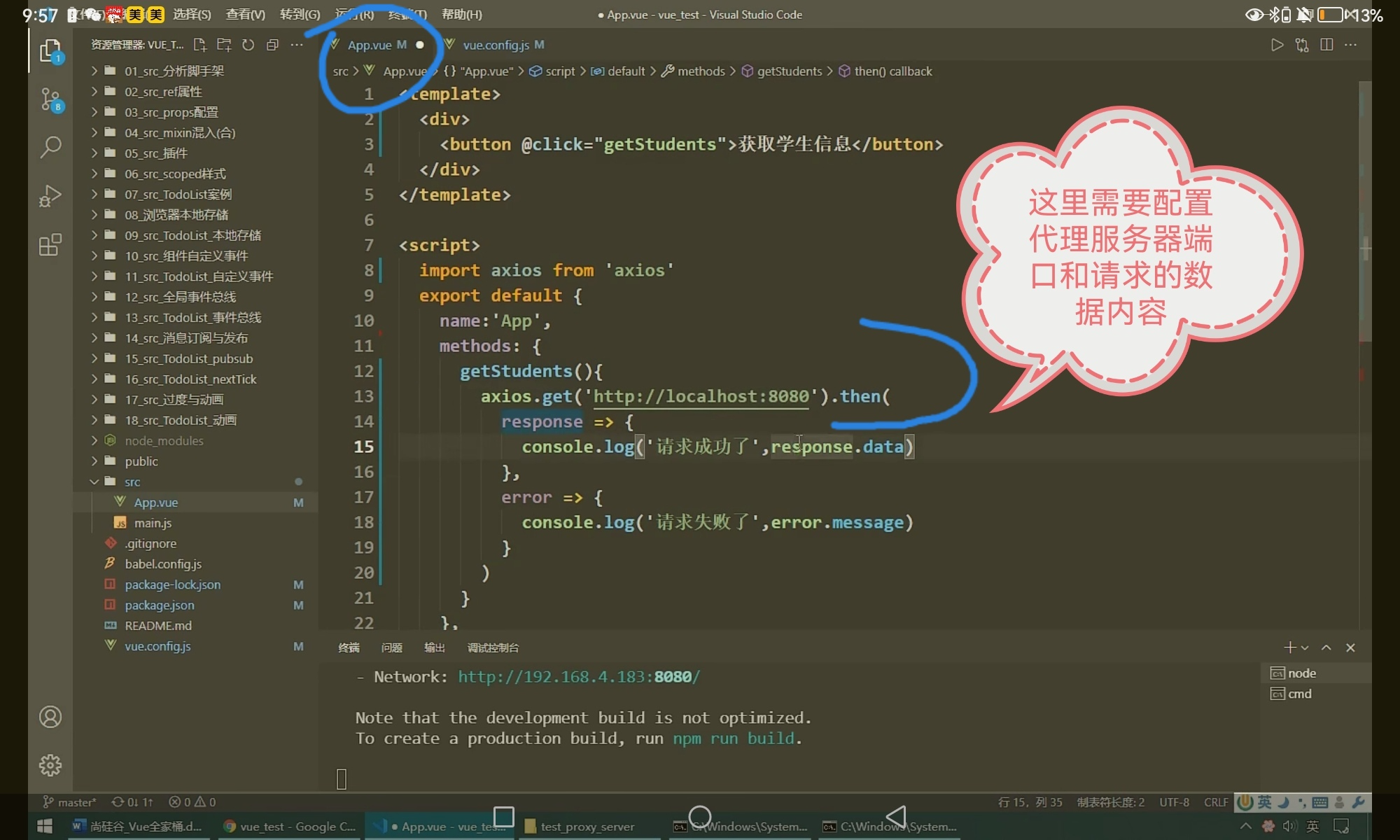Open the 帮助(H) menu

tap(461, 14)
